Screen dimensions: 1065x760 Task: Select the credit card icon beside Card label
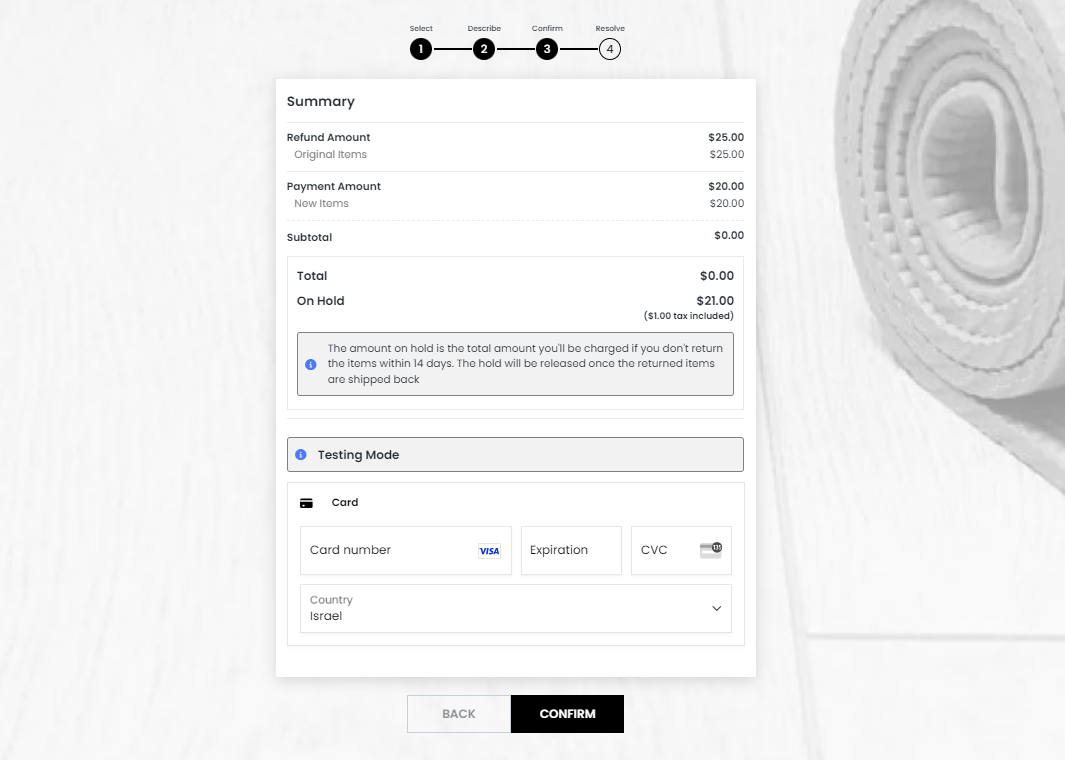[307, 501]
